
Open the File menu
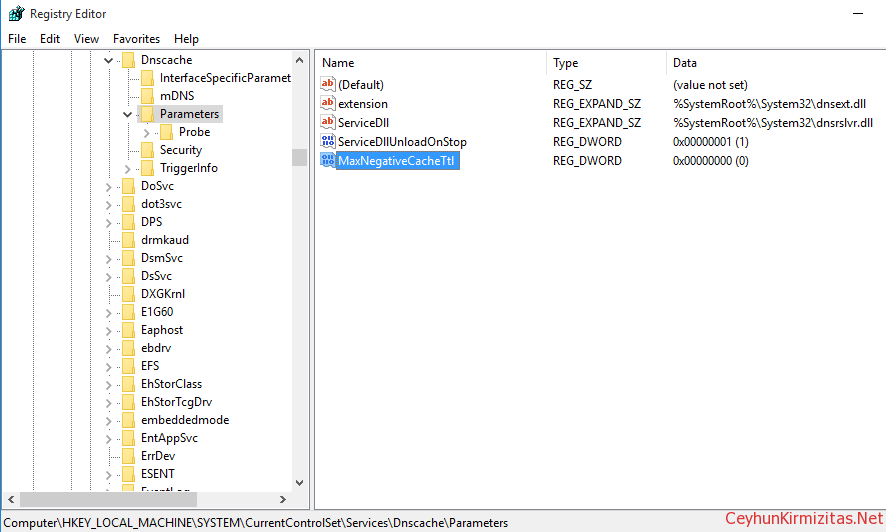(x=17, y=39)
